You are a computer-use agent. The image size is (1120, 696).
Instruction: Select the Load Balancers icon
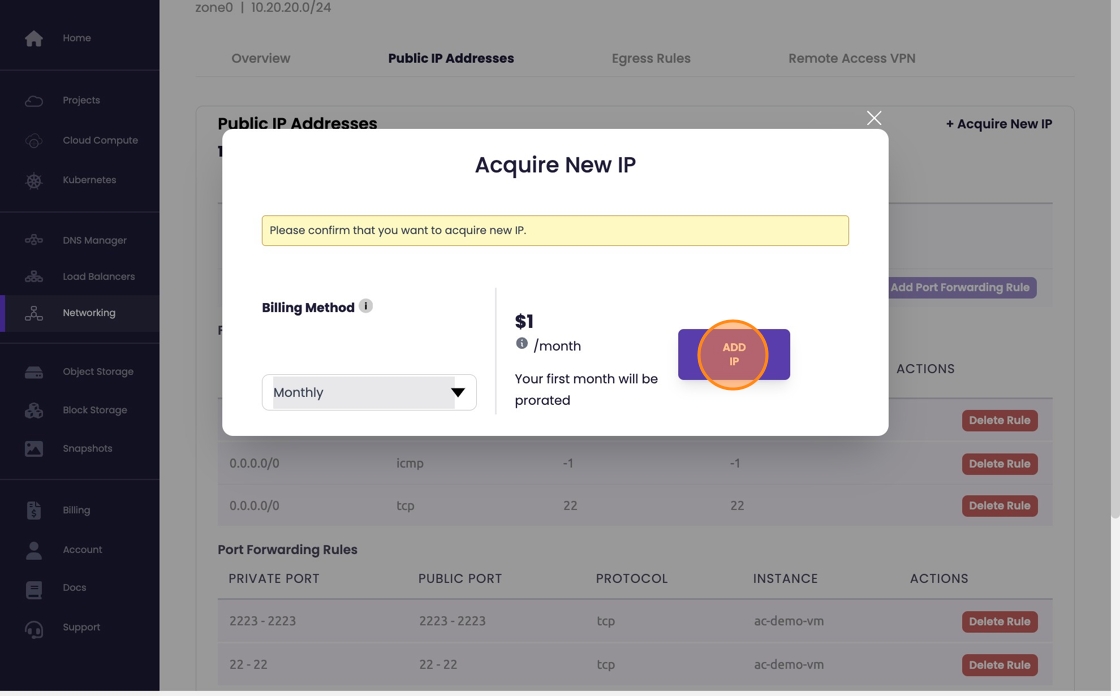coord(34,276)
